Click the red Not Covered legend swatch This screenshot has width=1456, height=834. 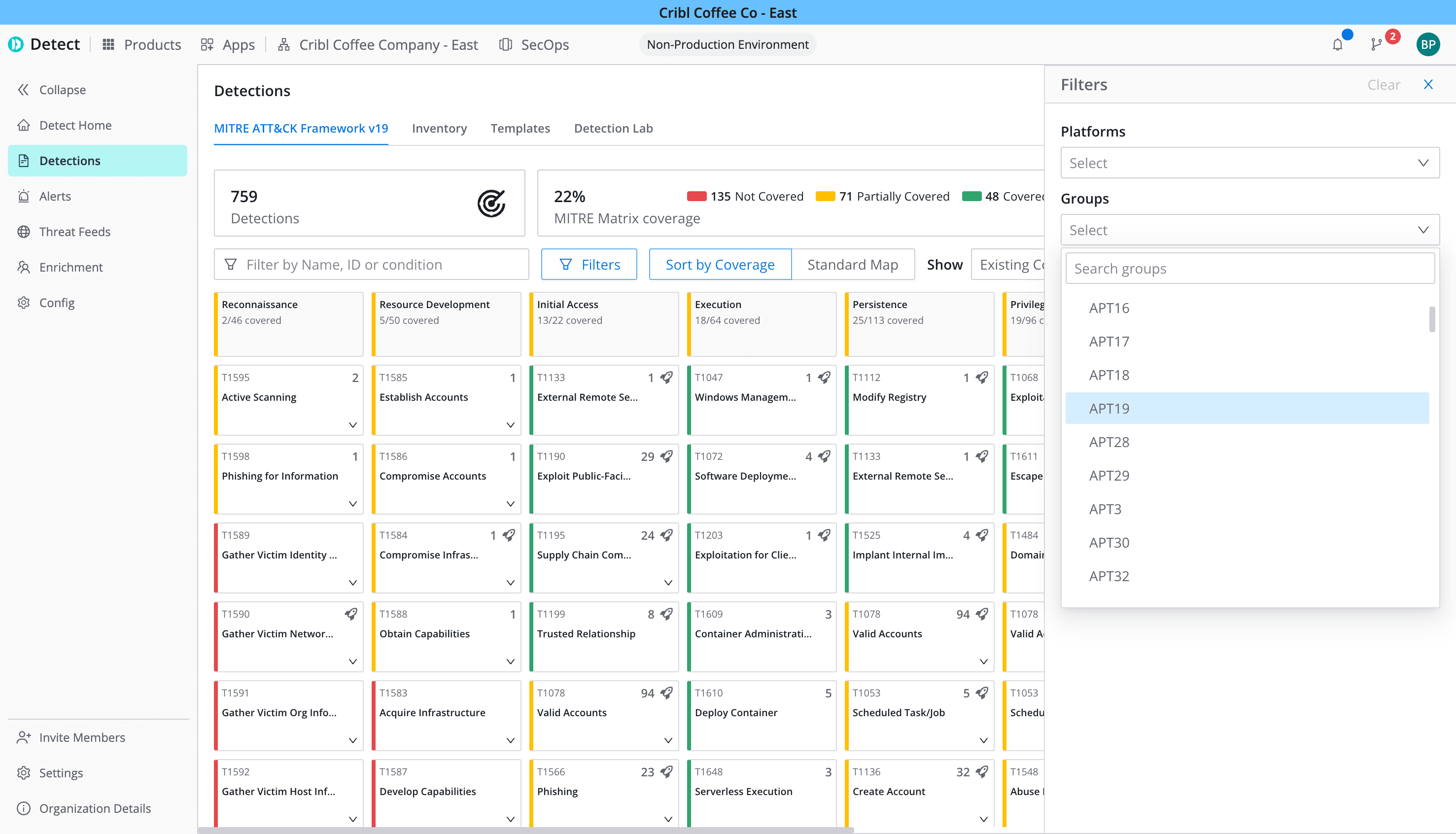[x=696, y=196]
